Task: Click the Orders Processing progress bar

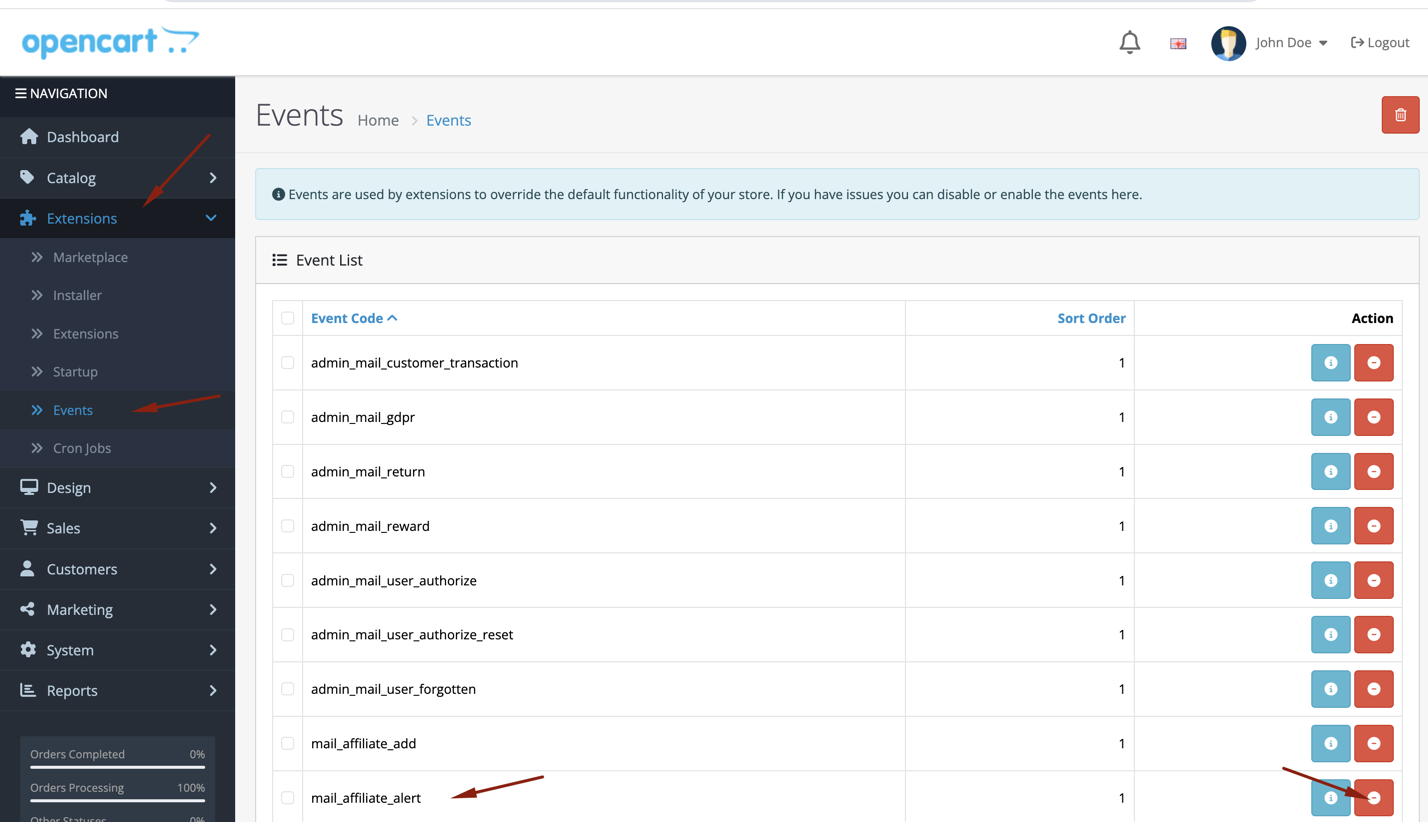Action: click(x=117, y=800)
